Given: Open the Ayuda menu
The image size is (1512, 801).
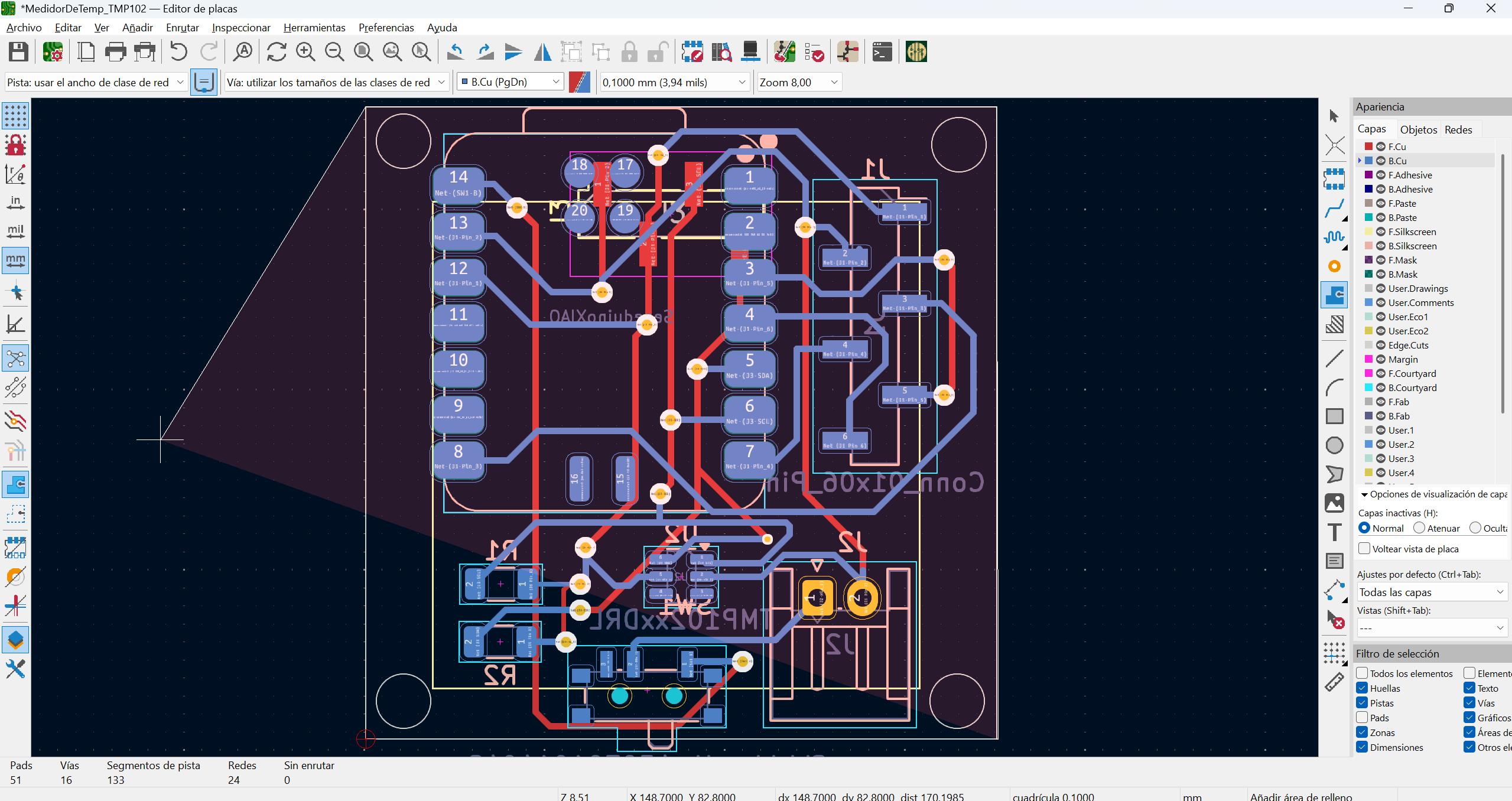Looking at the screenshot, I should 442,27.
